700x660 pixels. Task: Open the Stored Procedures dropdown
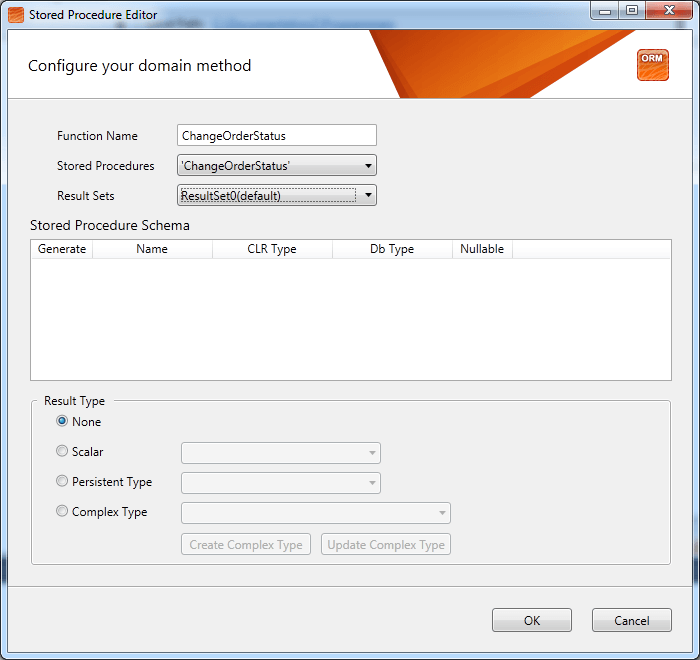[277, 166]
